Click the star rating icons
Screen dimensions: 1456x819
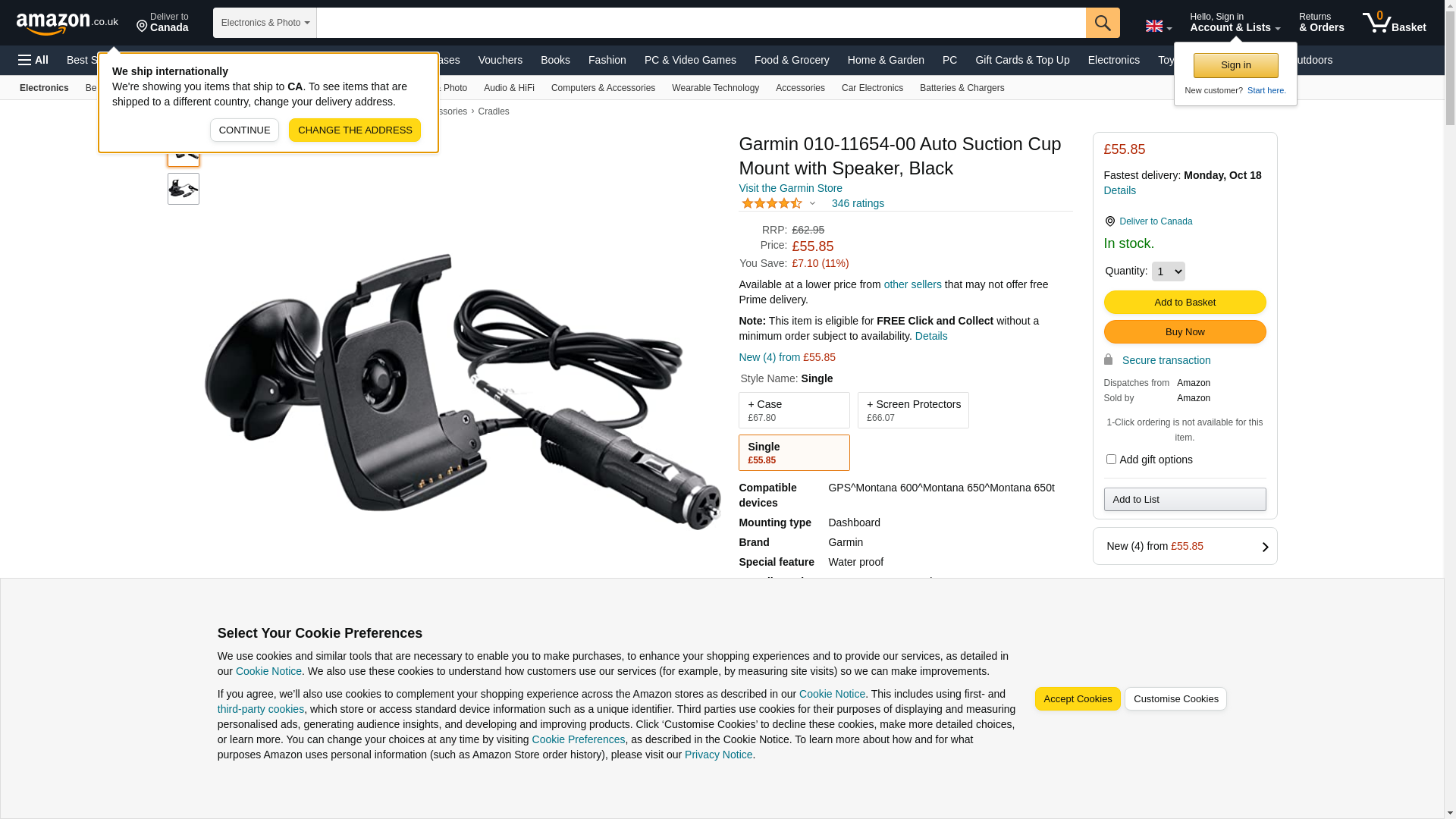coord(771,203)
